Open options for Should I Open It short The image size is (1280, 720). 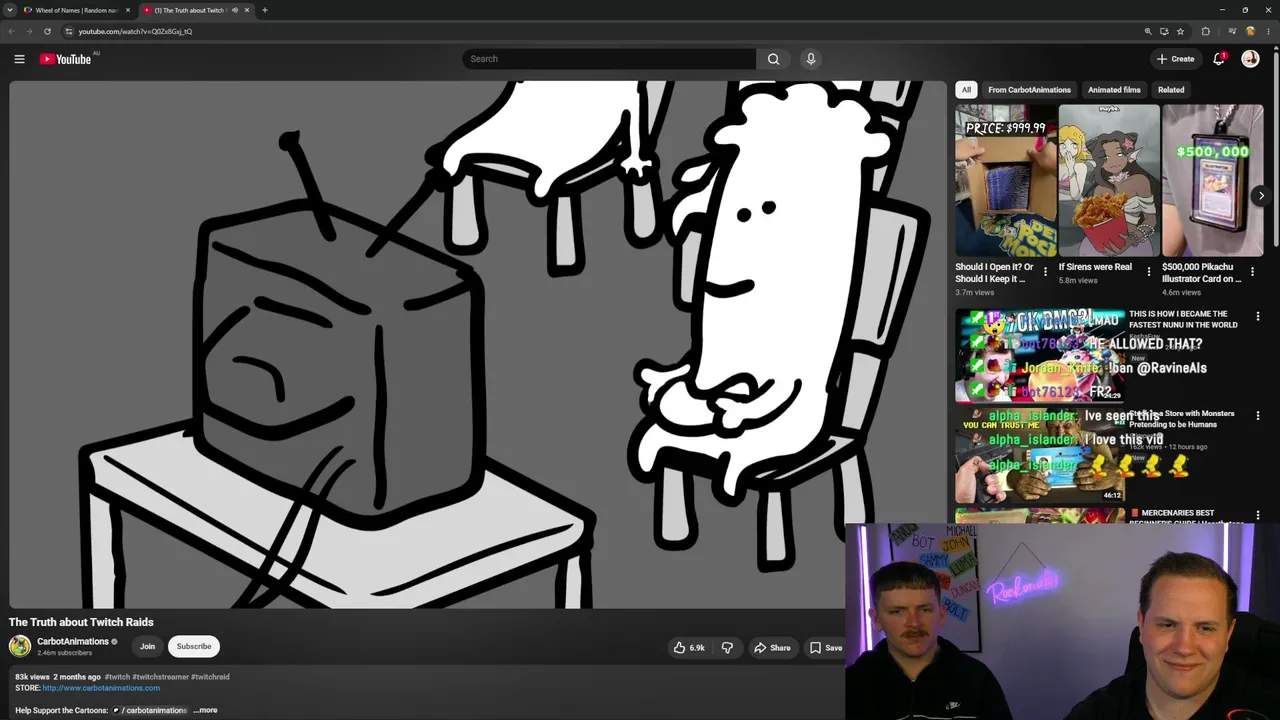click(1045, 272)
